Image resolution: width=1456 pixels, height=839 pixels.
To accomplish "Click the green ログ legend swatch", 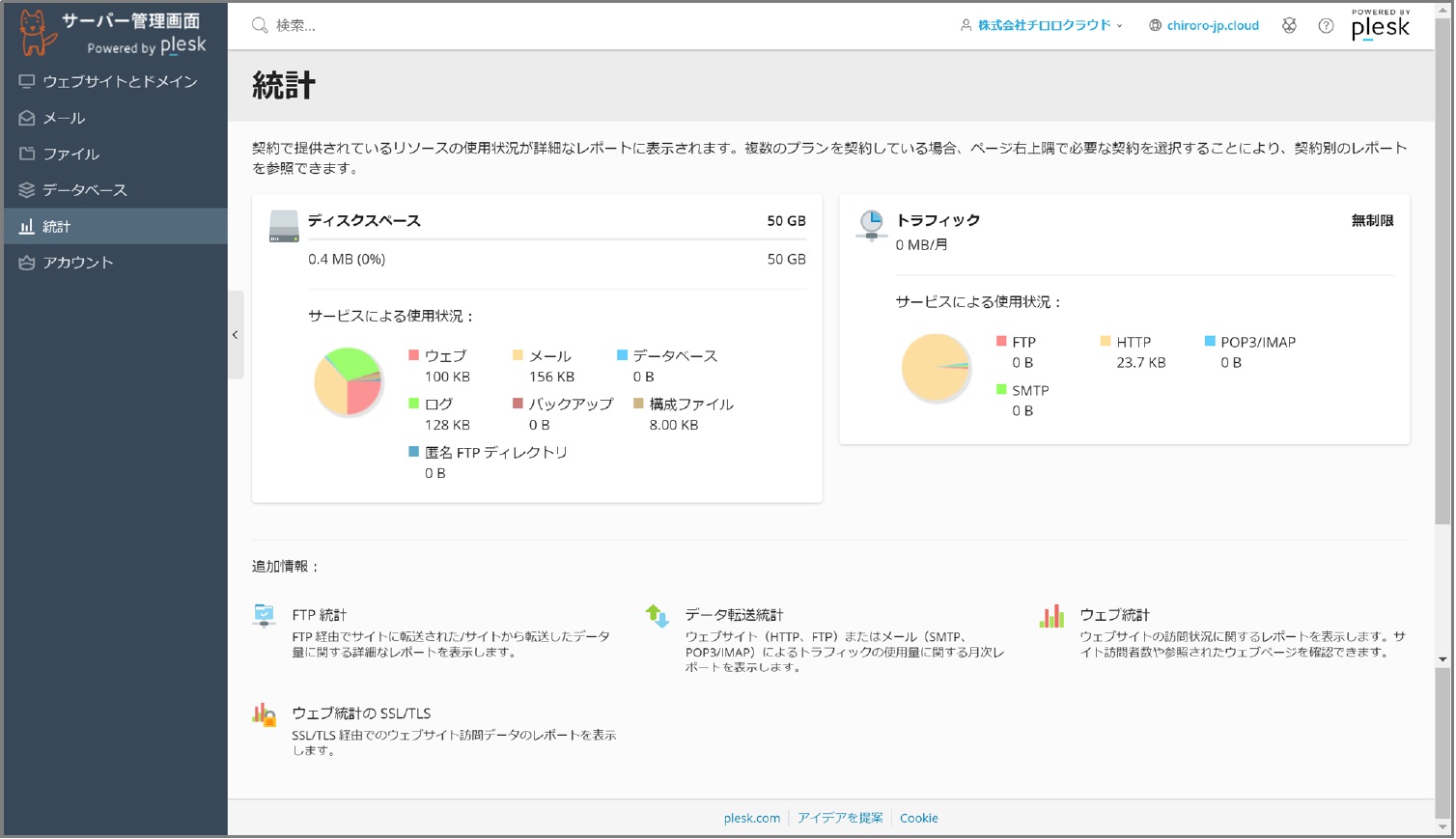I will (413, 404).
